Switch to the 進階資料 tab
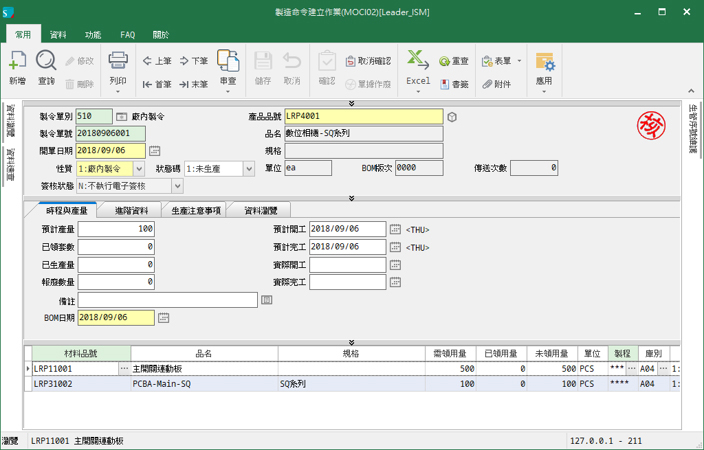The image size is (704, 450). [x=131, y=211]
